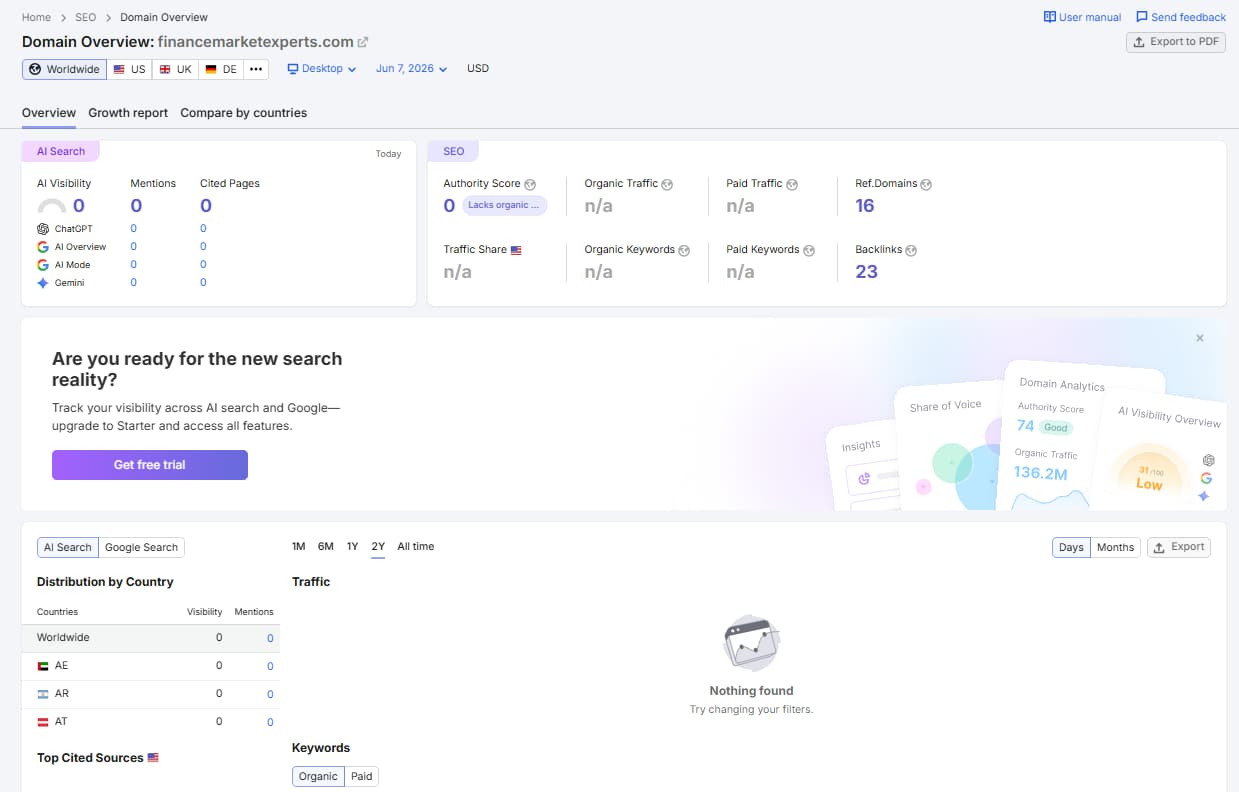The width and height of the screenshot is (1239, 792).
Task: Click the ChatGPT logo icon
Action: click(x=43, y=229)
